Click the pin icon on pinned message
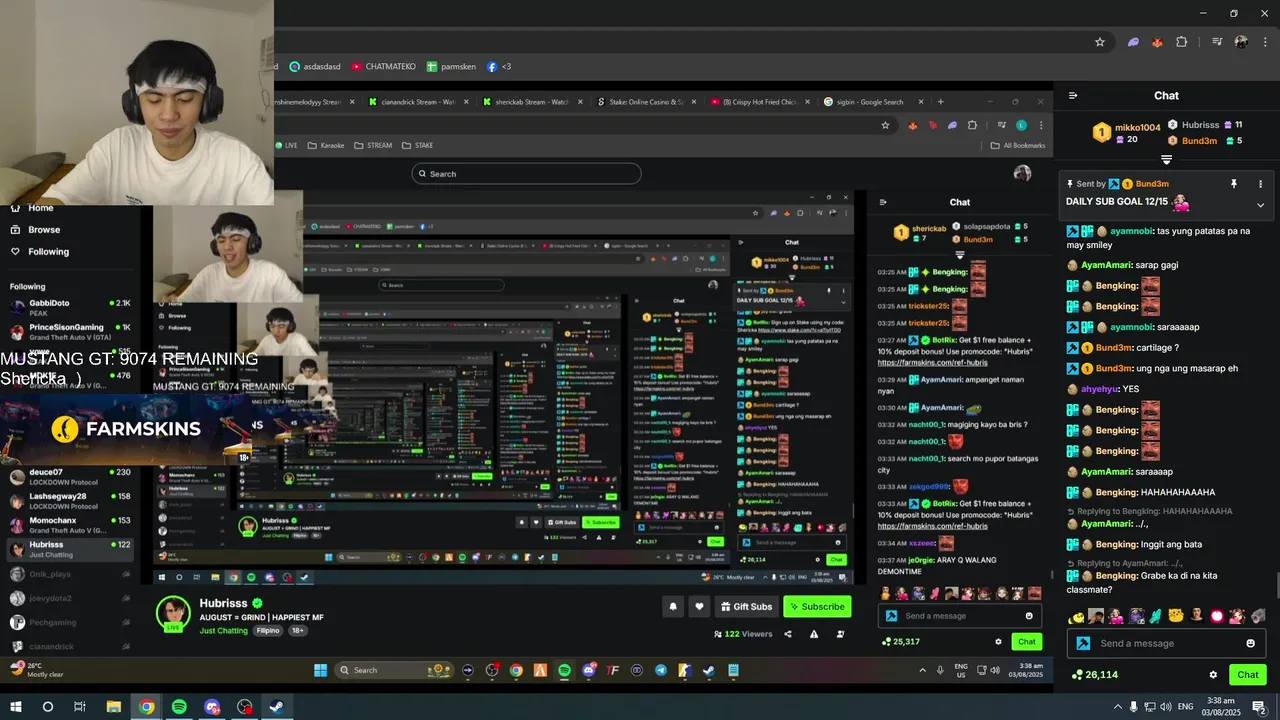 coord(1234,184)
